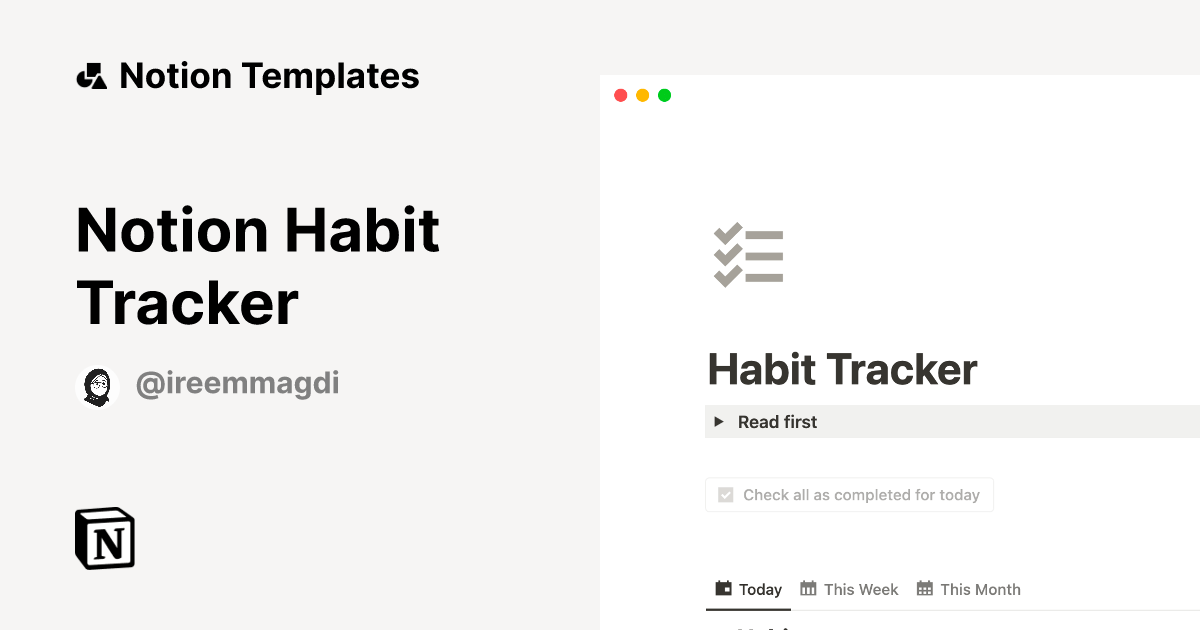This screenshot has height=630, width=1200.
Task: Click the green traffic light dot
Action: [664, 95]
